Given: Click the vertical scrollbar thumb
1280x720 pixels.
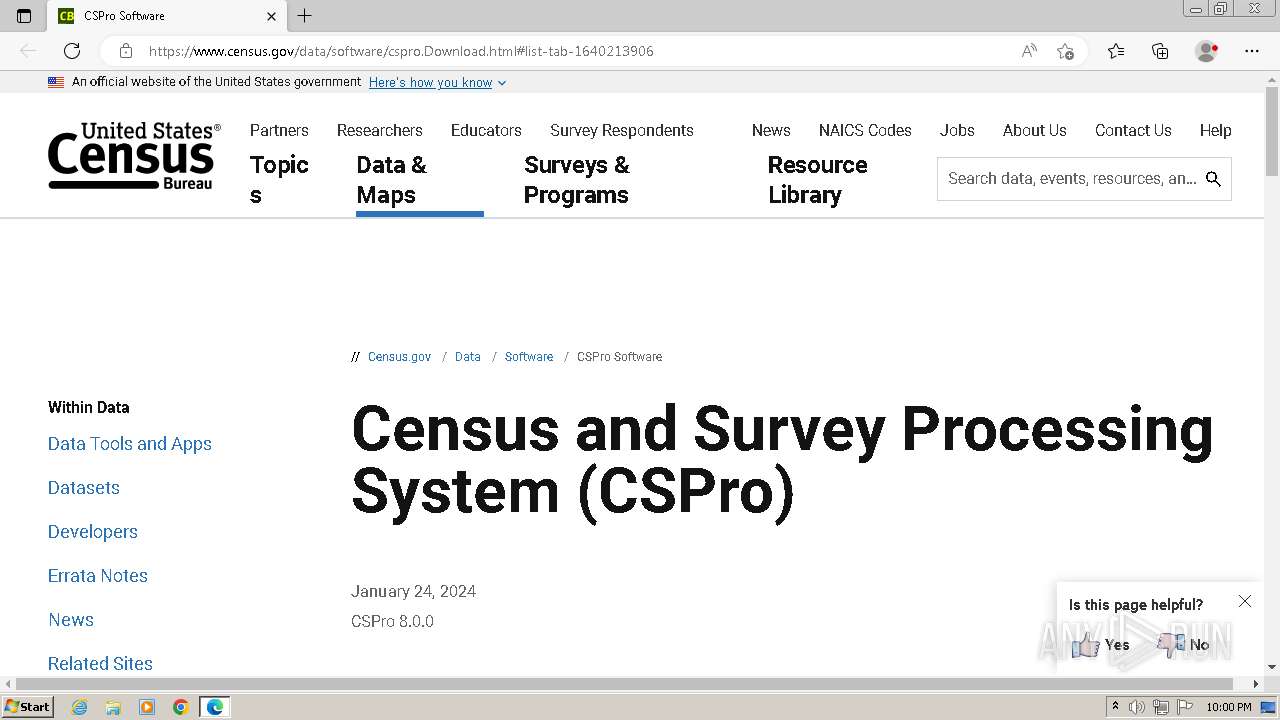Looking at the screenshot, I should pos(1271,130).
